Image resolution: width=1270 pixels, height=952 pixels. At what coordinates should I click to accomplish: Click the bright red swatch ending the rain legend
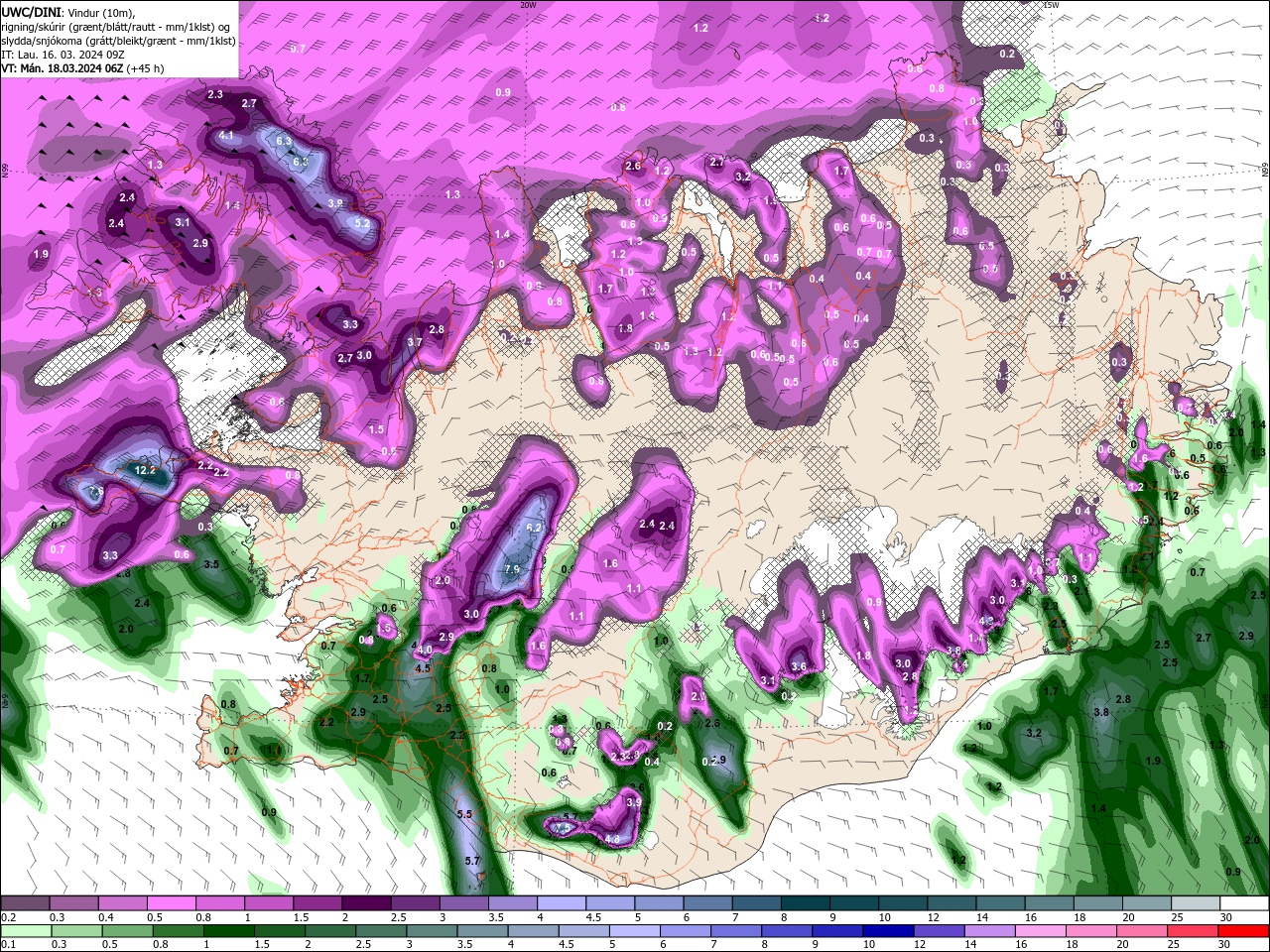(x=1244, y=930)
